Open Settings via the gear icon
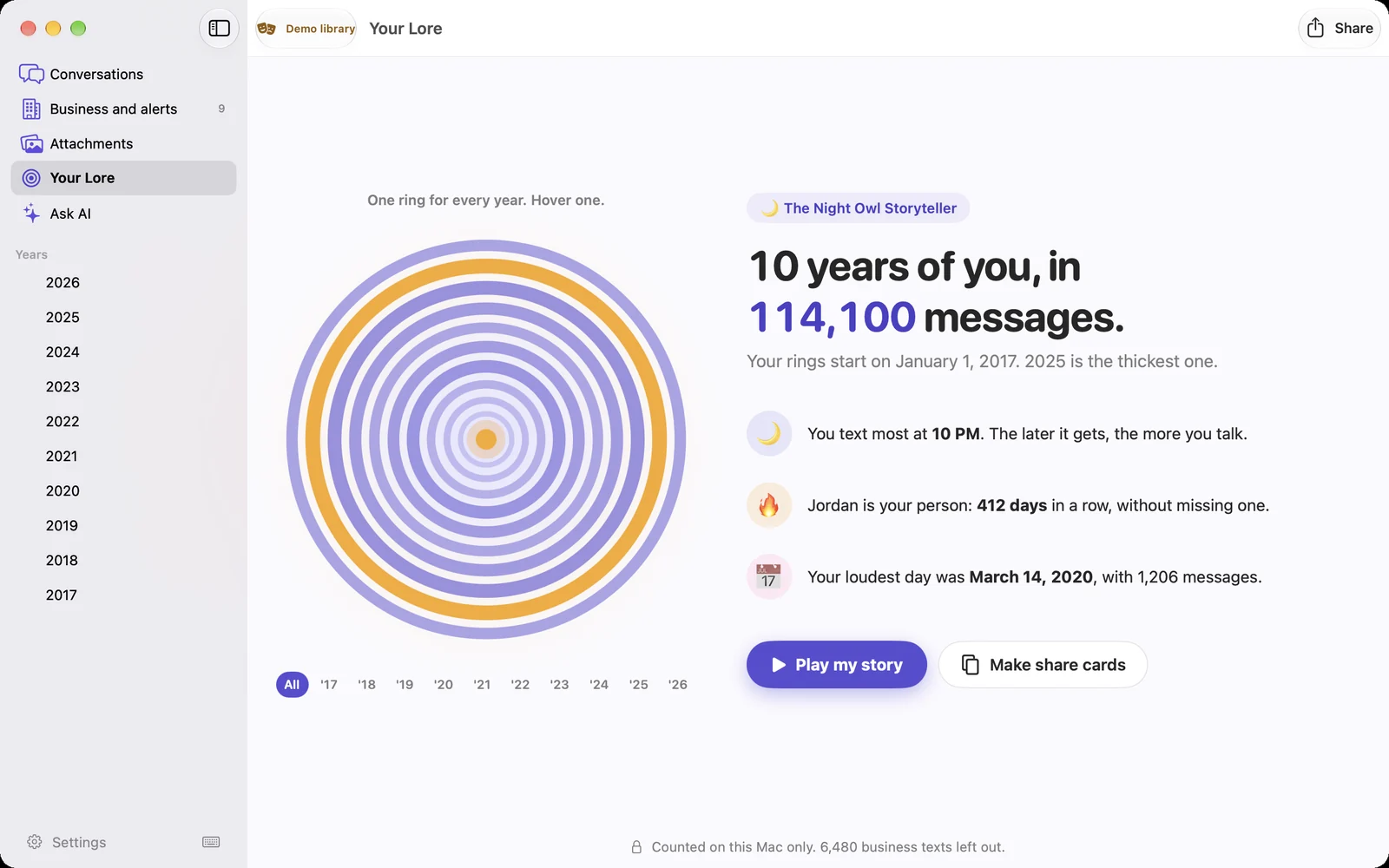 35,842
